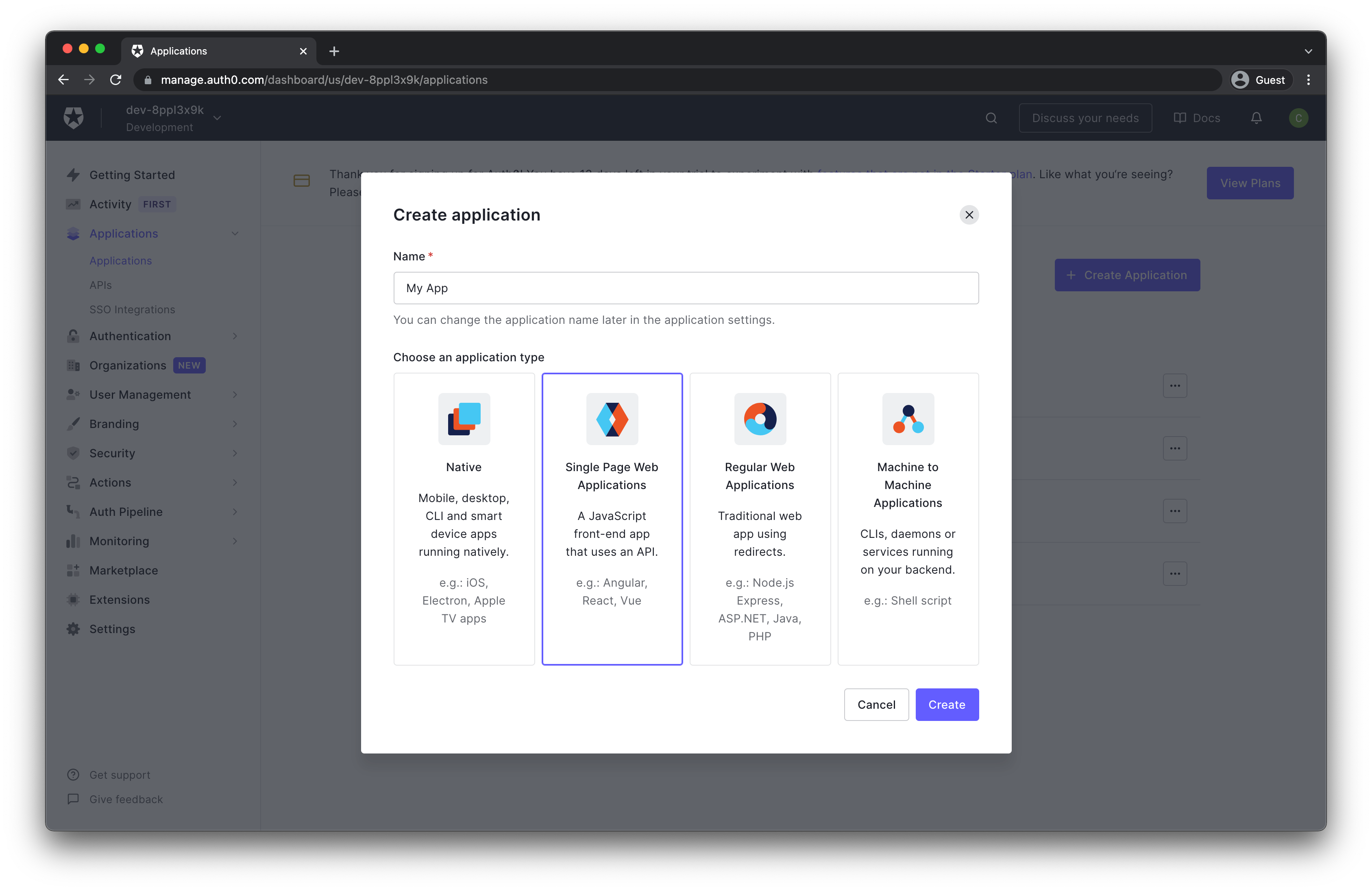This screenshot has width=1372, height=891.
Task: Select the Native application type icon
Action: (464, 418)
